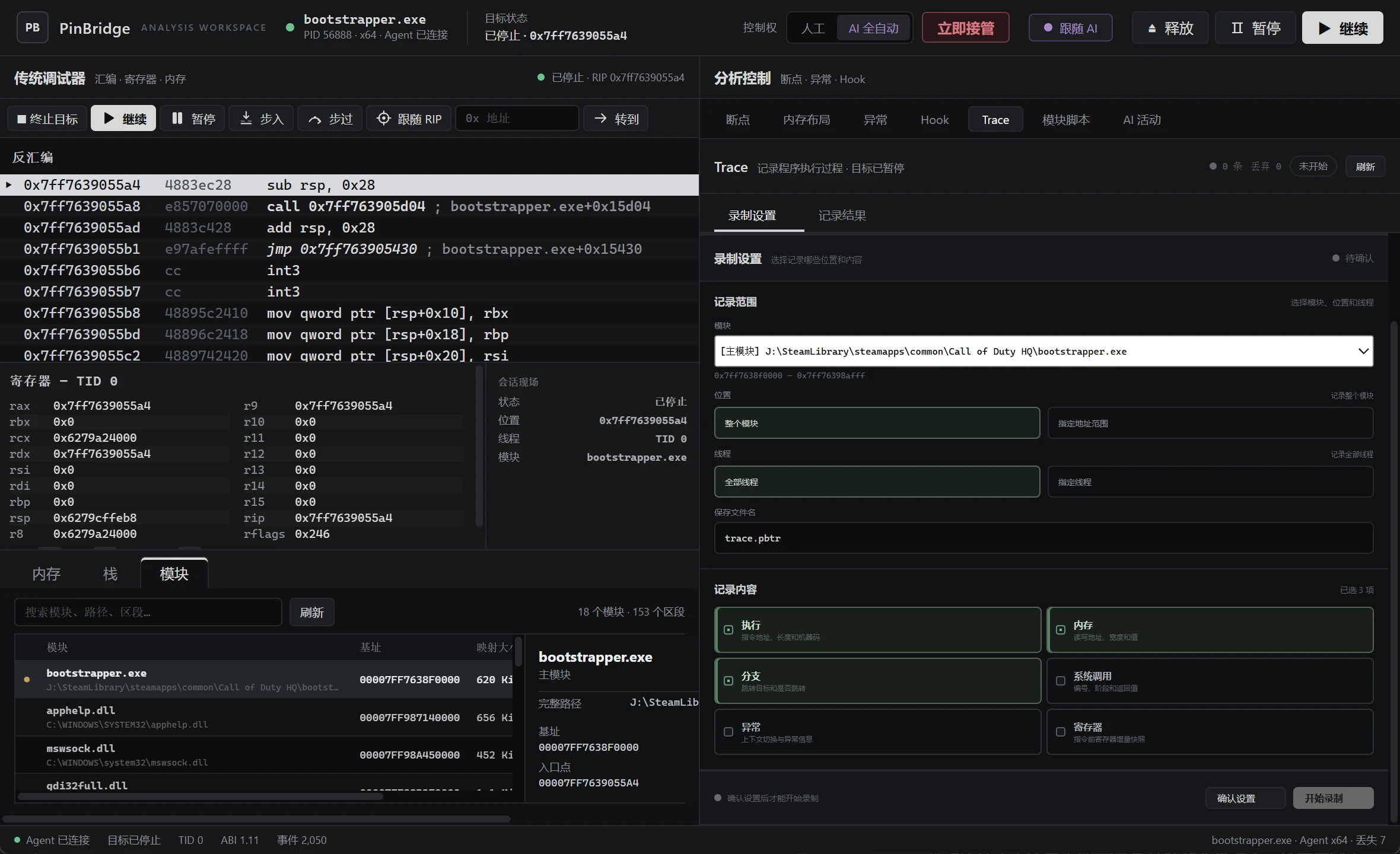Click the rsp register value 0x6279cffeb8
1400x854 pixels.
pos(95,518)
